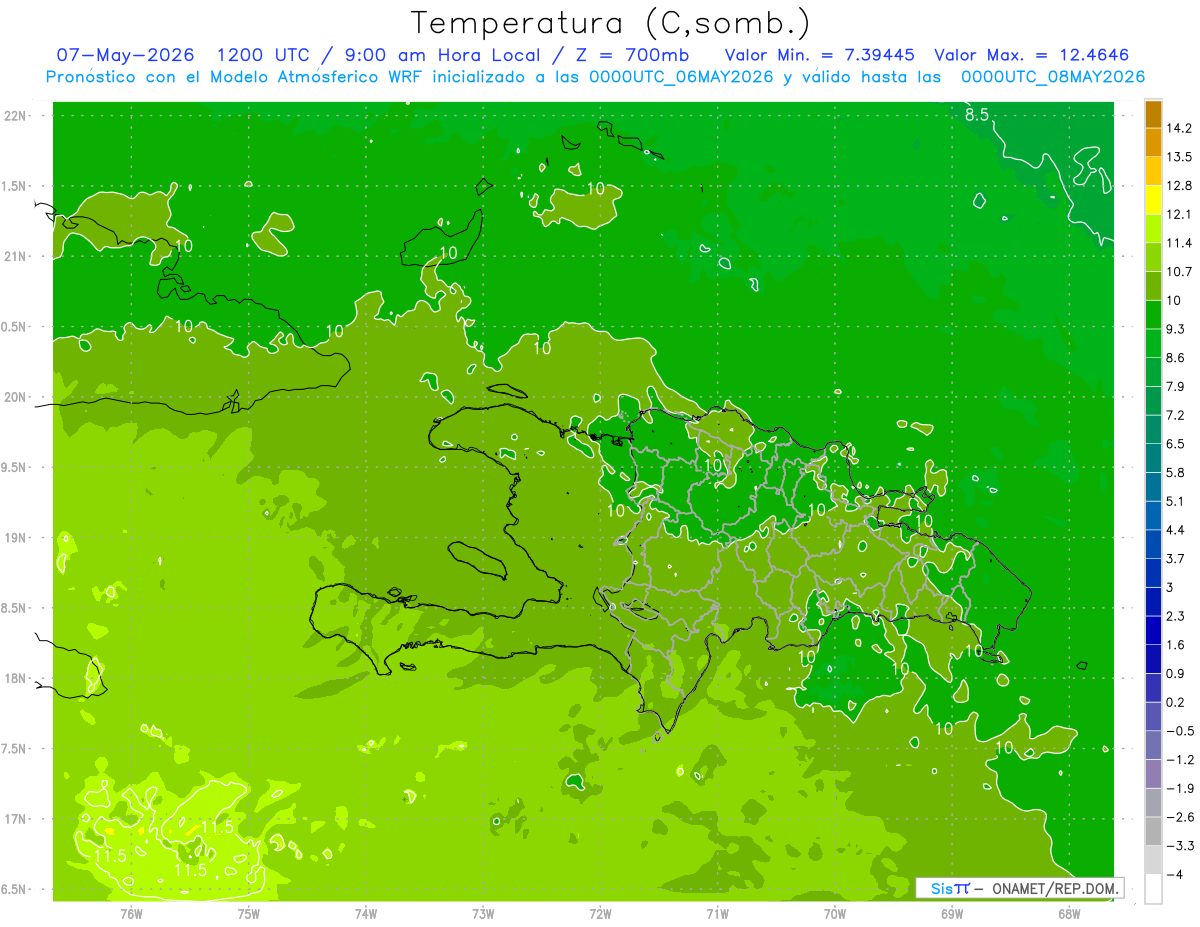Viewport: 1200px width, 927px height.
Task: Click the 07-May-2026 date text
Action: click(x=125, y=55)
